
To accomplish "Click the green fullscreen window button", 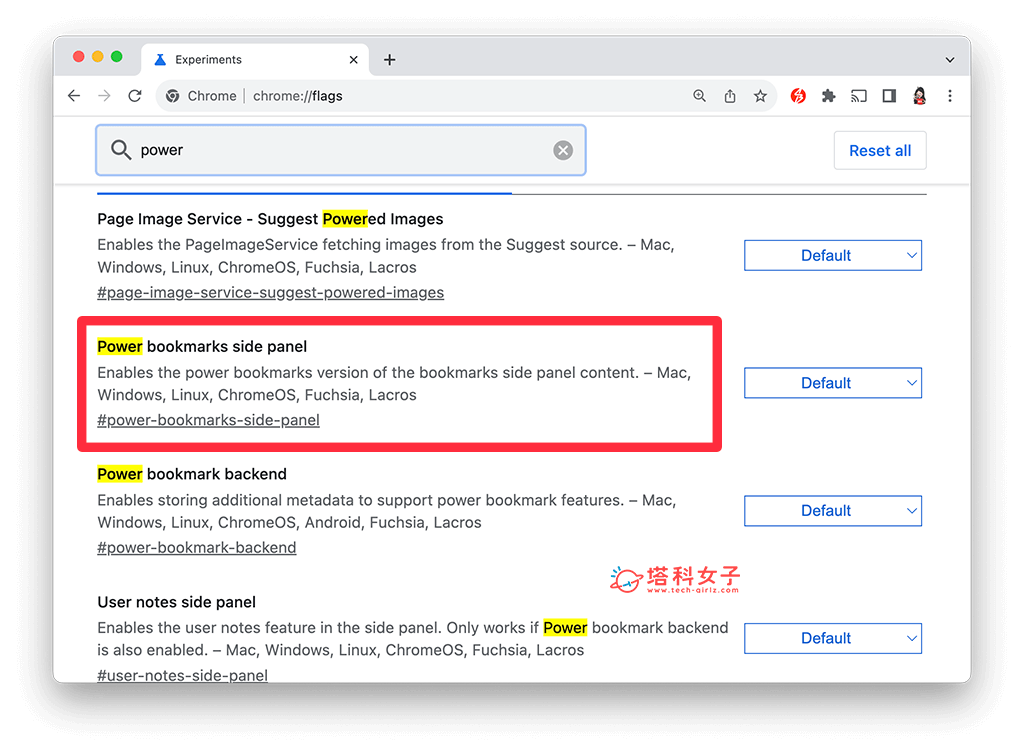I will click(117, 57).
